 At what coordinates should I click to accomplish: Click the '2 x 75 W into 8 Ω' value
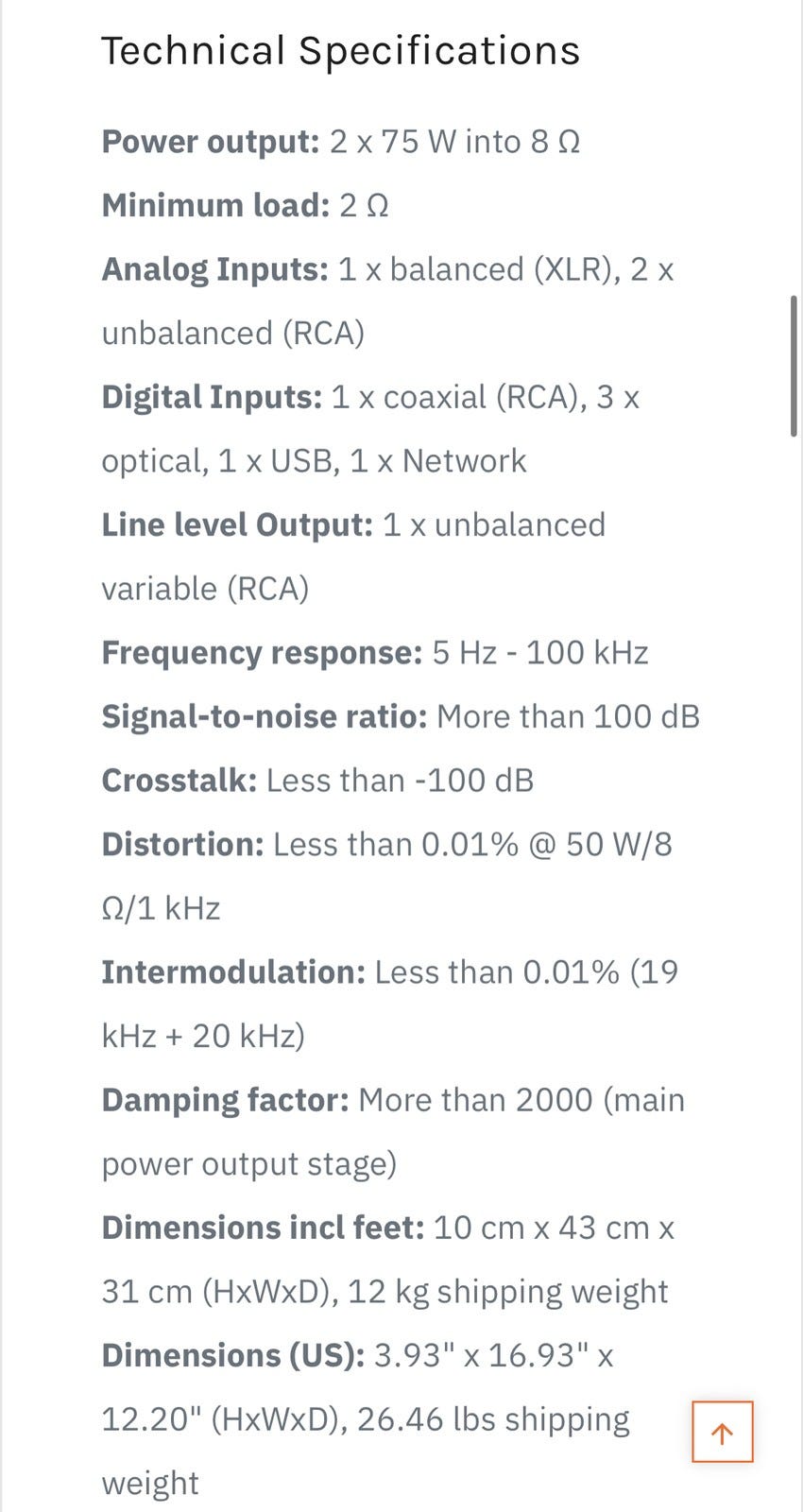(x=455, y=143)
